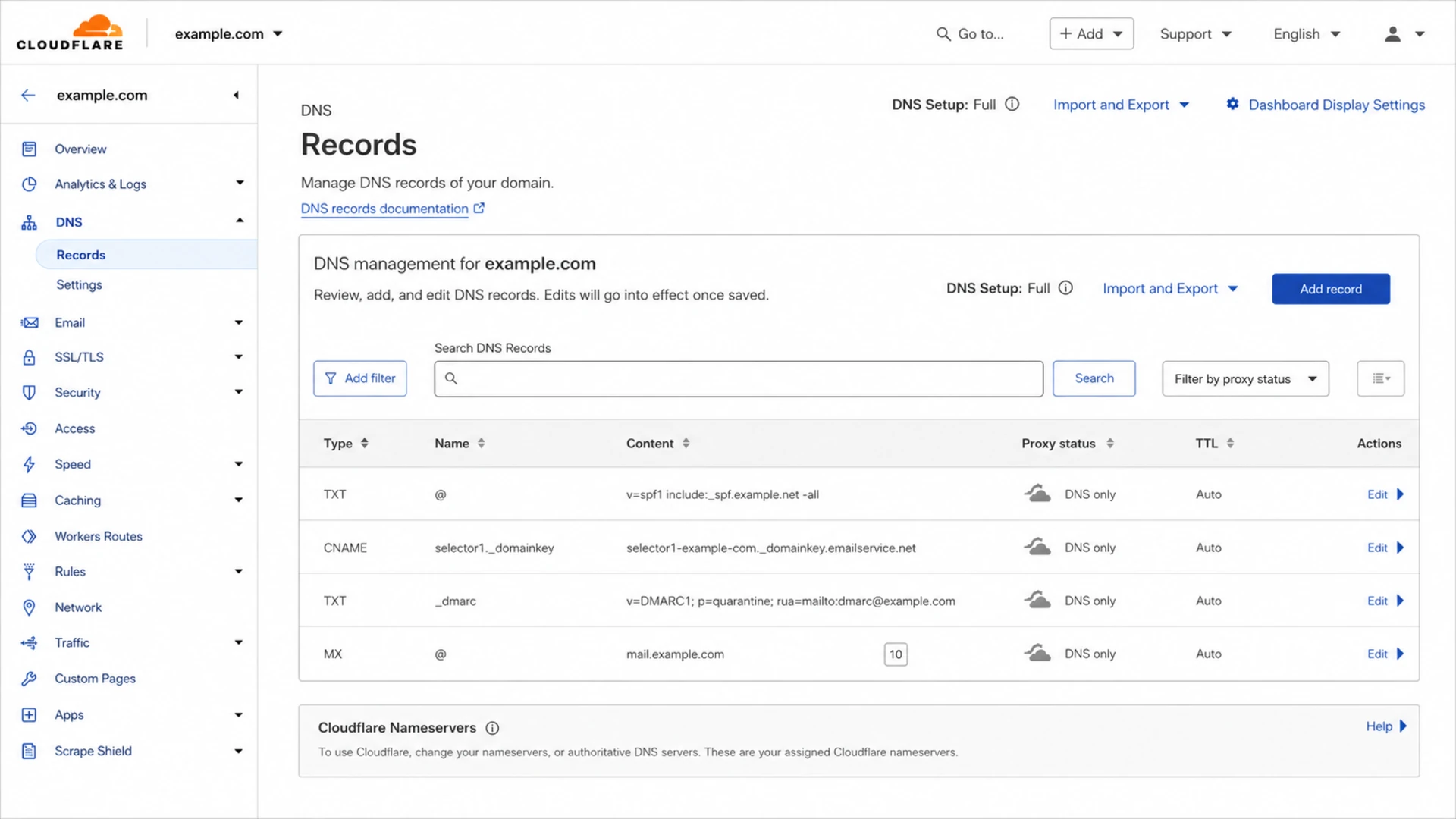Click the Workers Routes icon

click(29, 536)
